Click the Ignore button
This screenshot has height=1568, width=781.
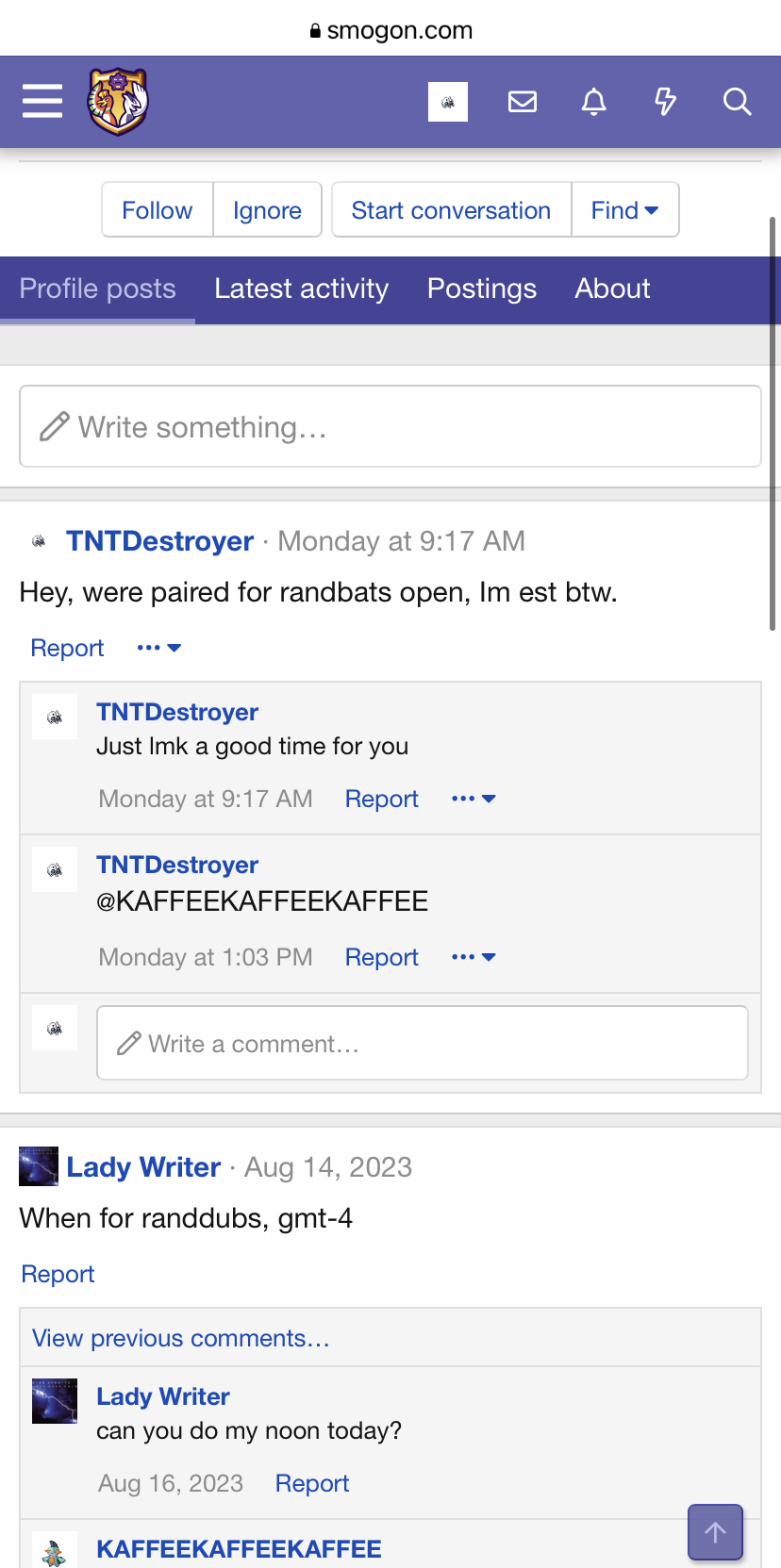click(x=267, y=210)
